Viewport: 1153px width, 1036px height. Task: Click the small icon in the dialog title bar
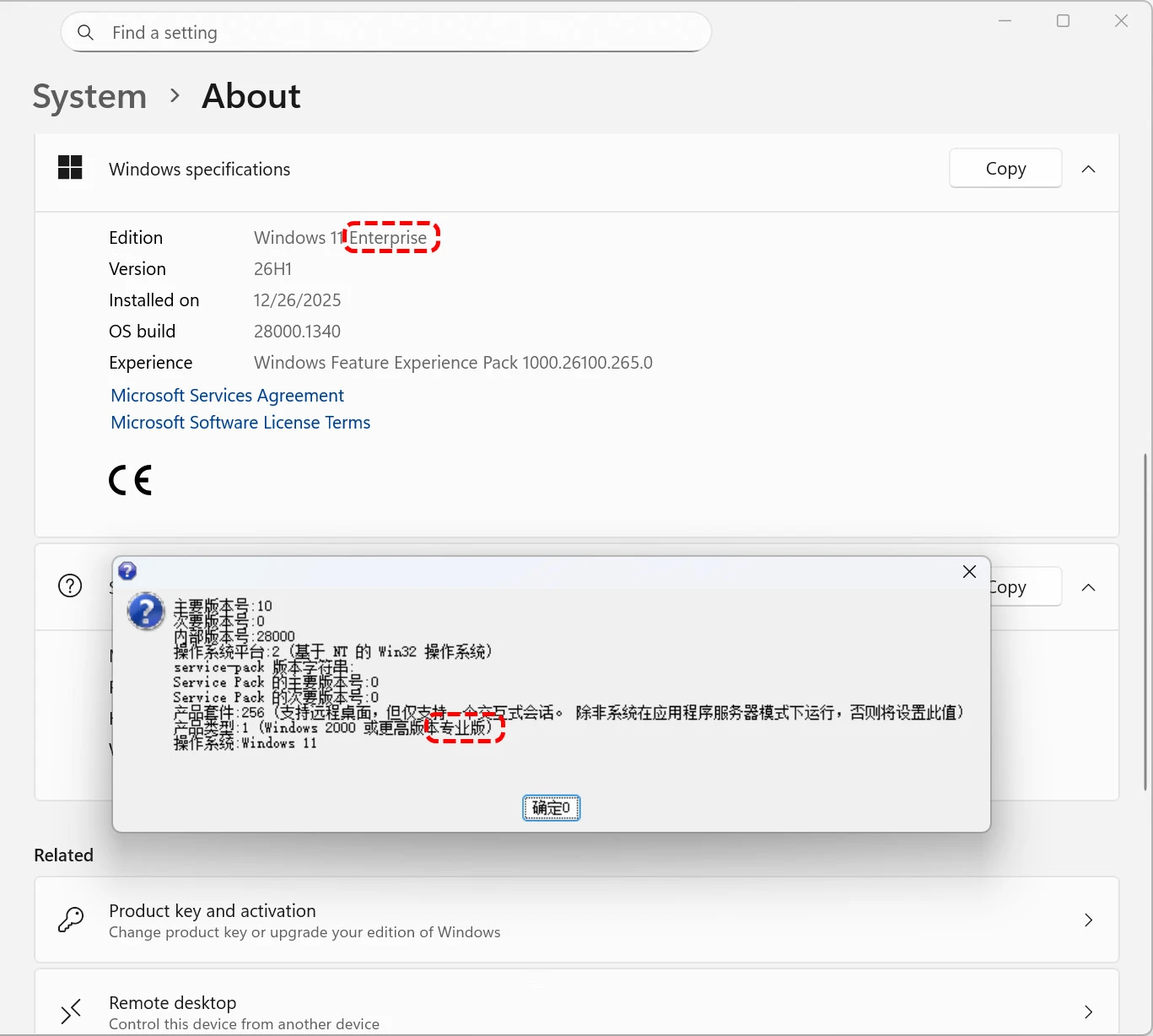tap(127, 571)
